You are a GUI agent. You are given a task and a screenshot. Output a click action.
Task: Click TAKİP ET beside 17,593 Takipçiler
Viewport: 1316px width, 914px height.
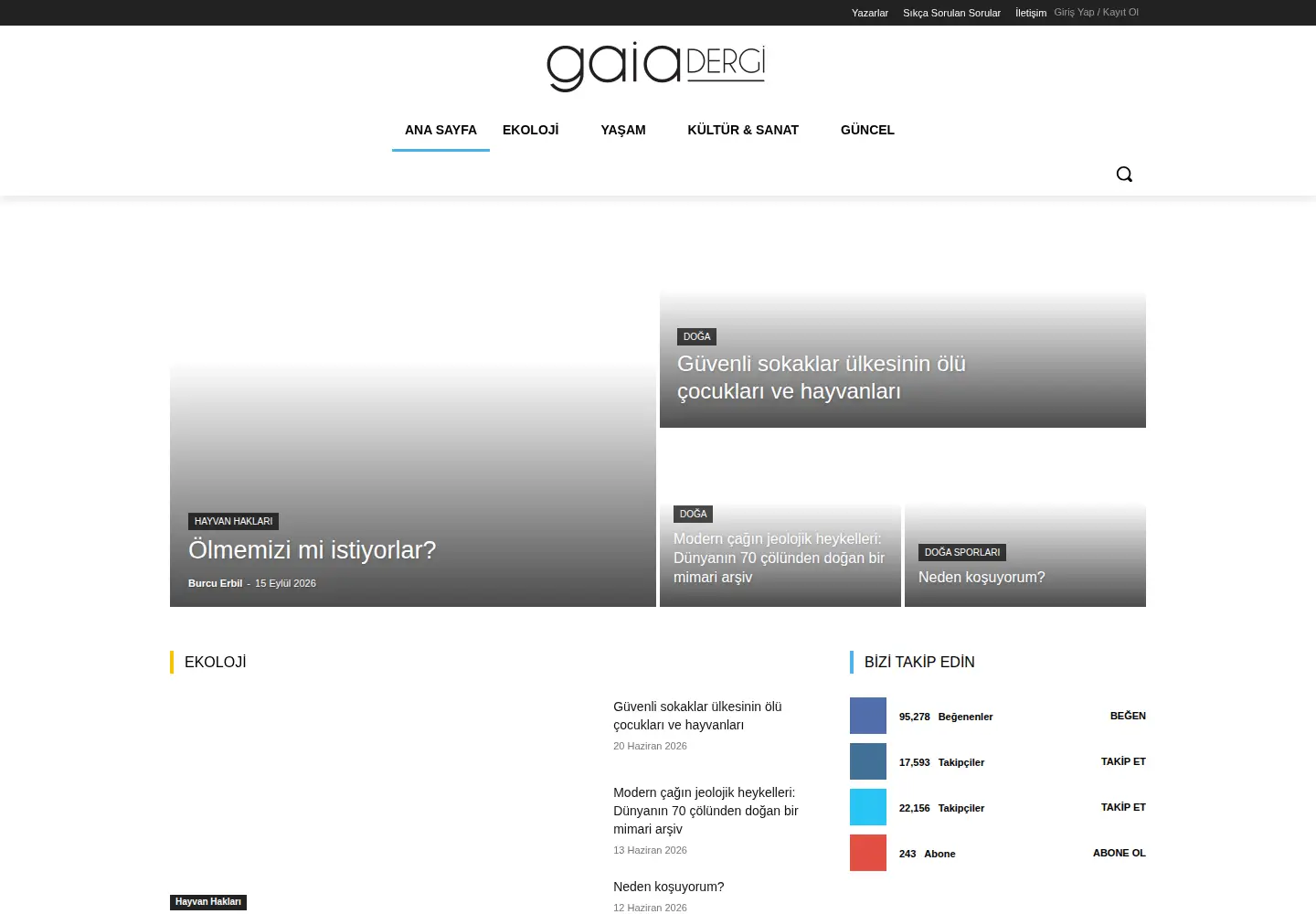click(1123, 761)
